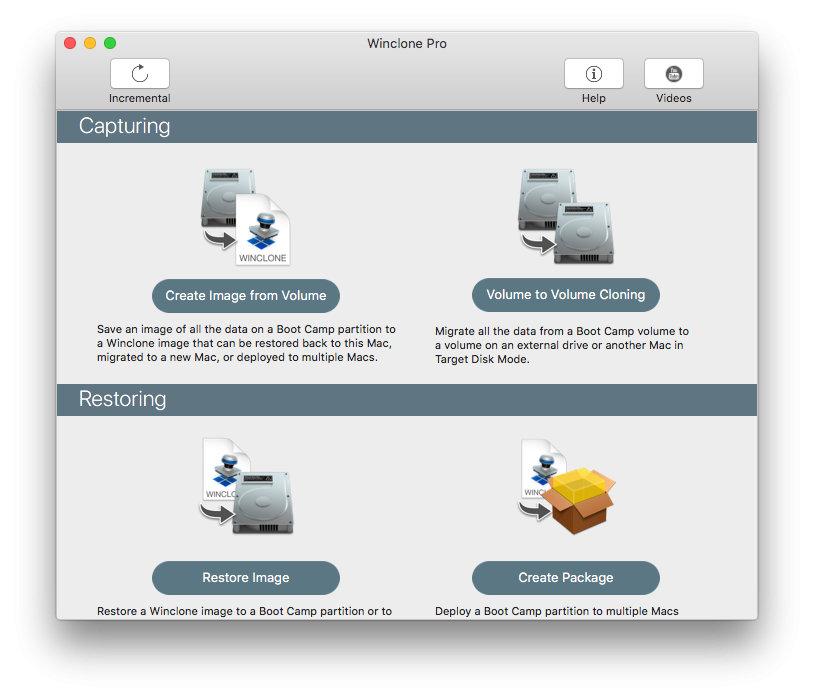814x700 pixels.
Task: Close the Winclone Pro window
Action: 70,43
